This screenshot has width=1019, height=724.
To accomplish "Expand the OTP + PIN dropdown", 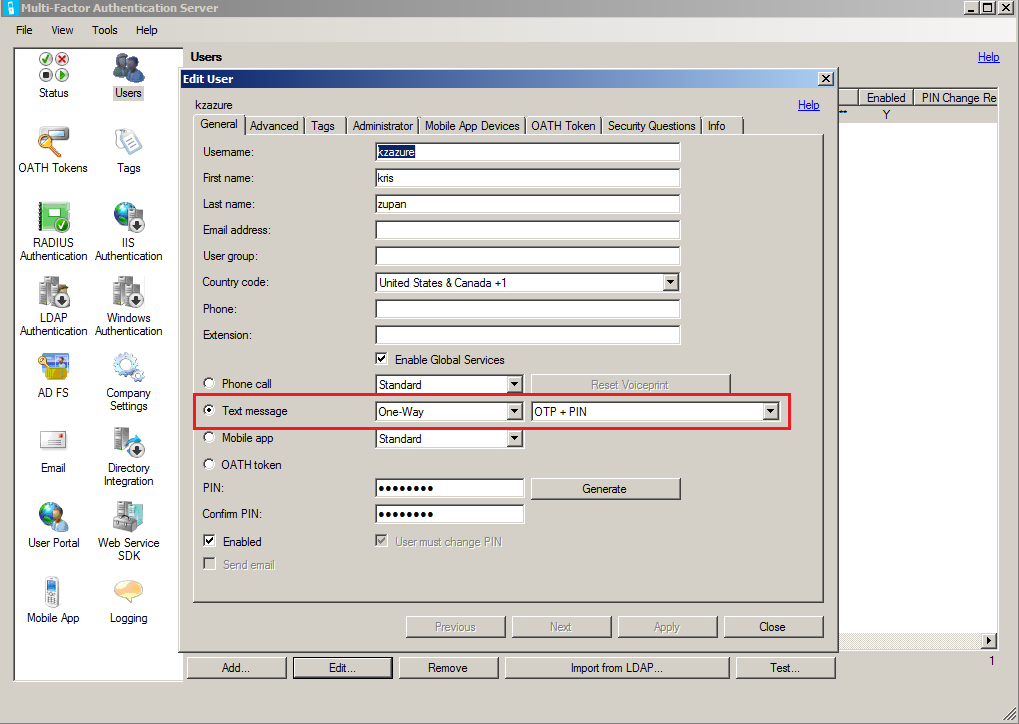I will (x=771, y=411).
